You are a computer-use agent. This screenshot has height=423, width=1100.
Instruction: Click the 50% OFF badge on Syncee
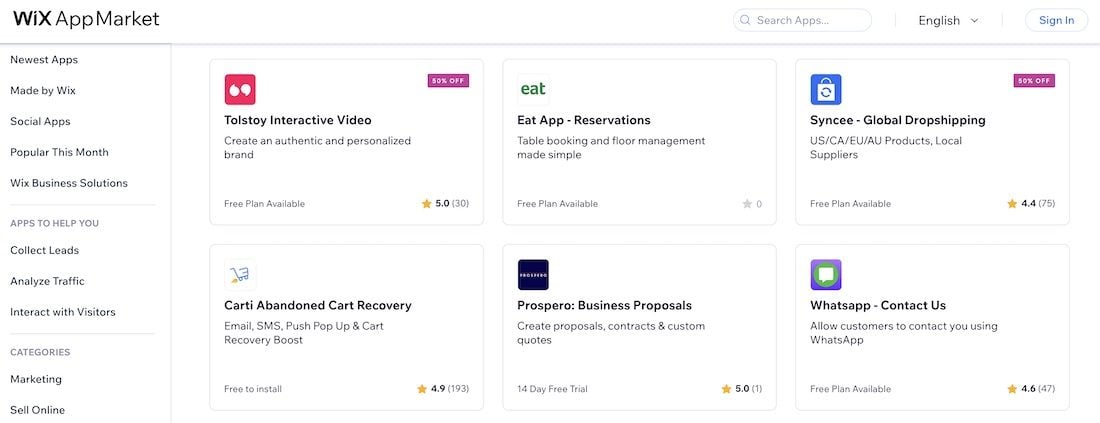pos(1034,81)
